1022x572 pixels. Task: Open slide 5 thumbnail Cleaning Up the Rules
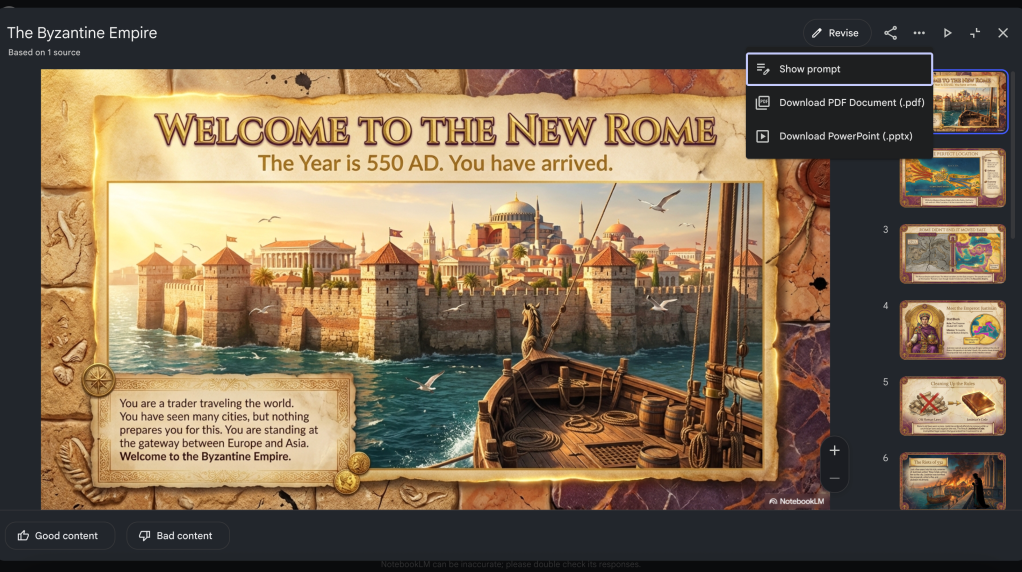[x=952, y=406]
